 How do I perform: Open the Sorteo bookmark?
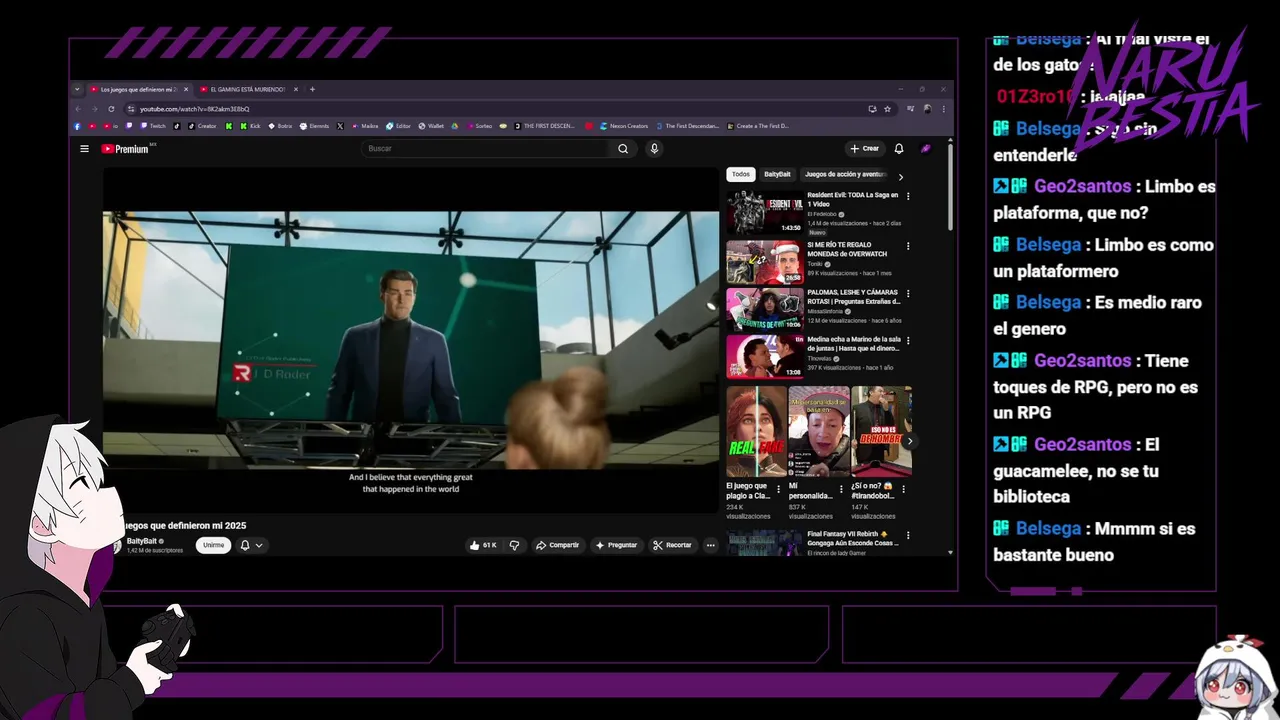[478, 126]
